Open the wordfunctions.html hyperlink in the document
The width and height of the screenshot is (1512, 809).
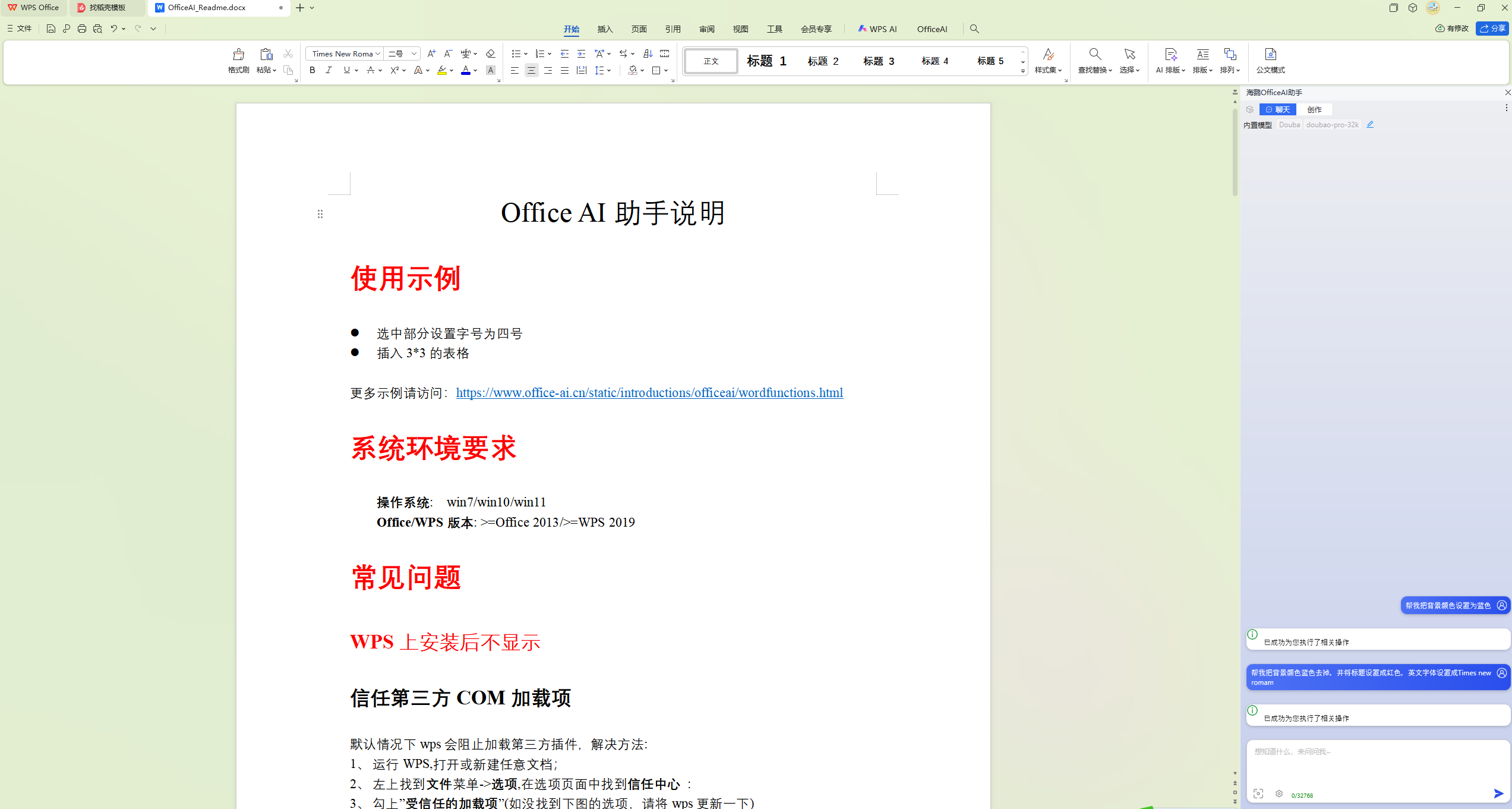(649, 392)
